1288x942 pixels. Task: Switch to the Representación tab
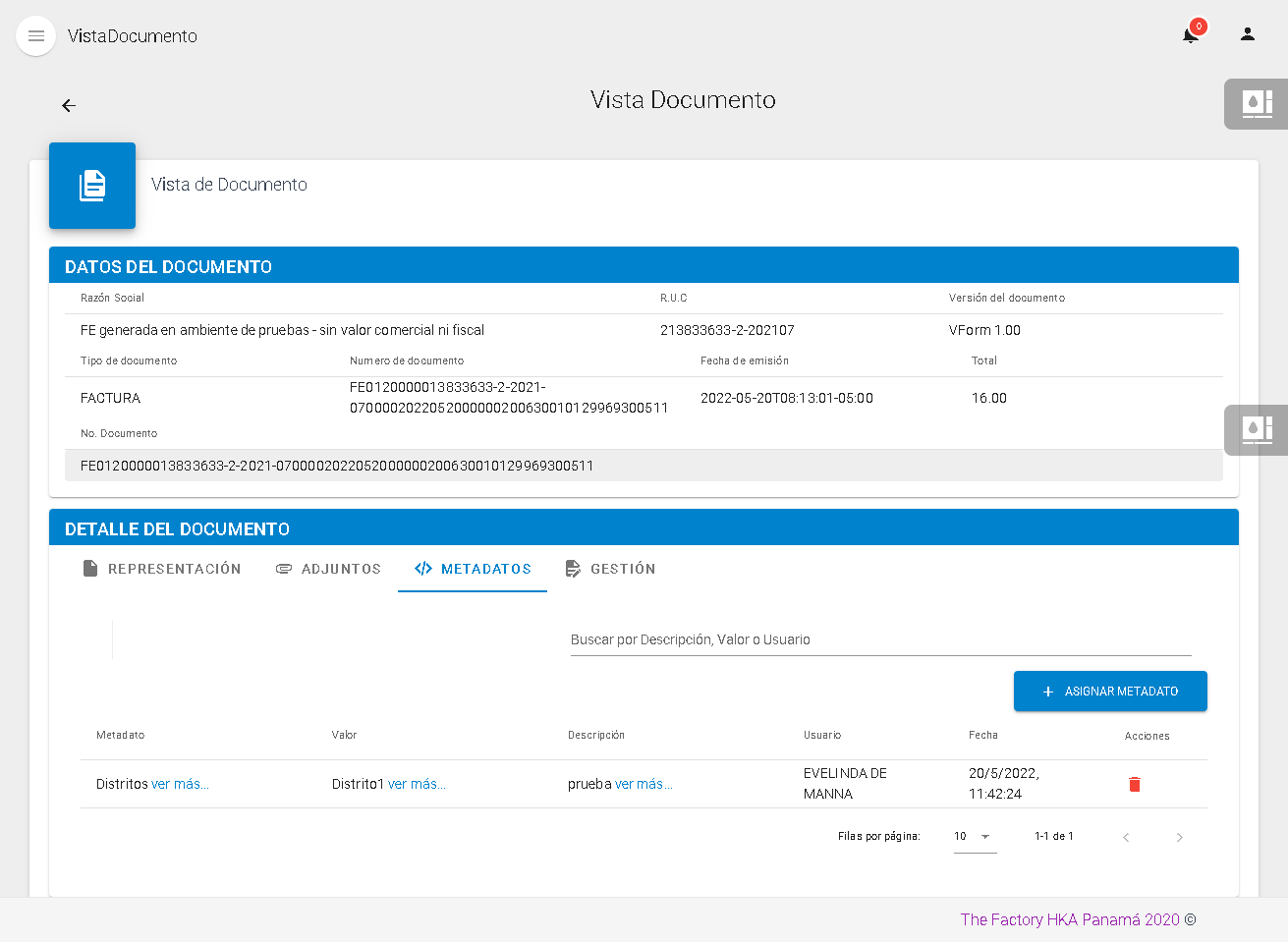162,569
